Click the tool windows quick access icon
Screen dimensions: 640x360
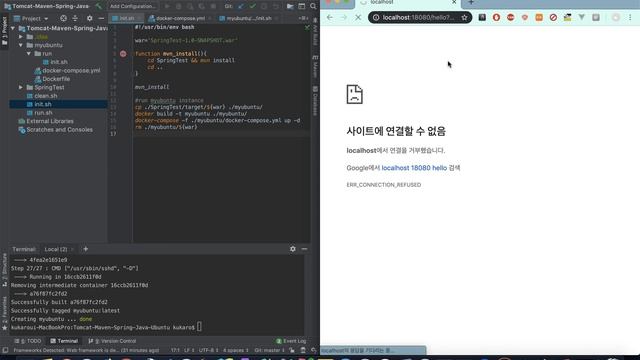click(5, 350)
